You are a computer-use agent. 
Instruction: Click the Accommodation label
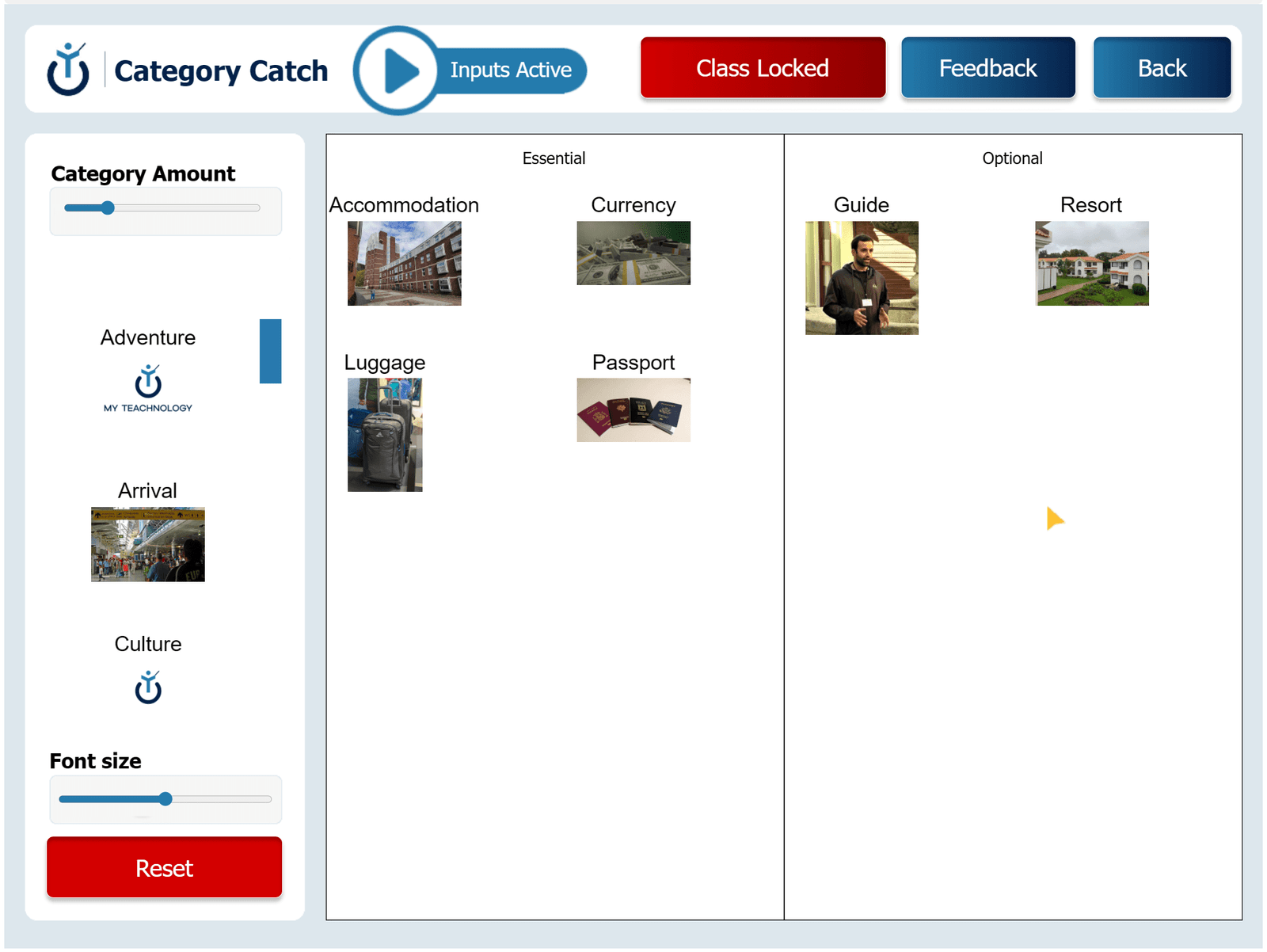pos(405,205)
